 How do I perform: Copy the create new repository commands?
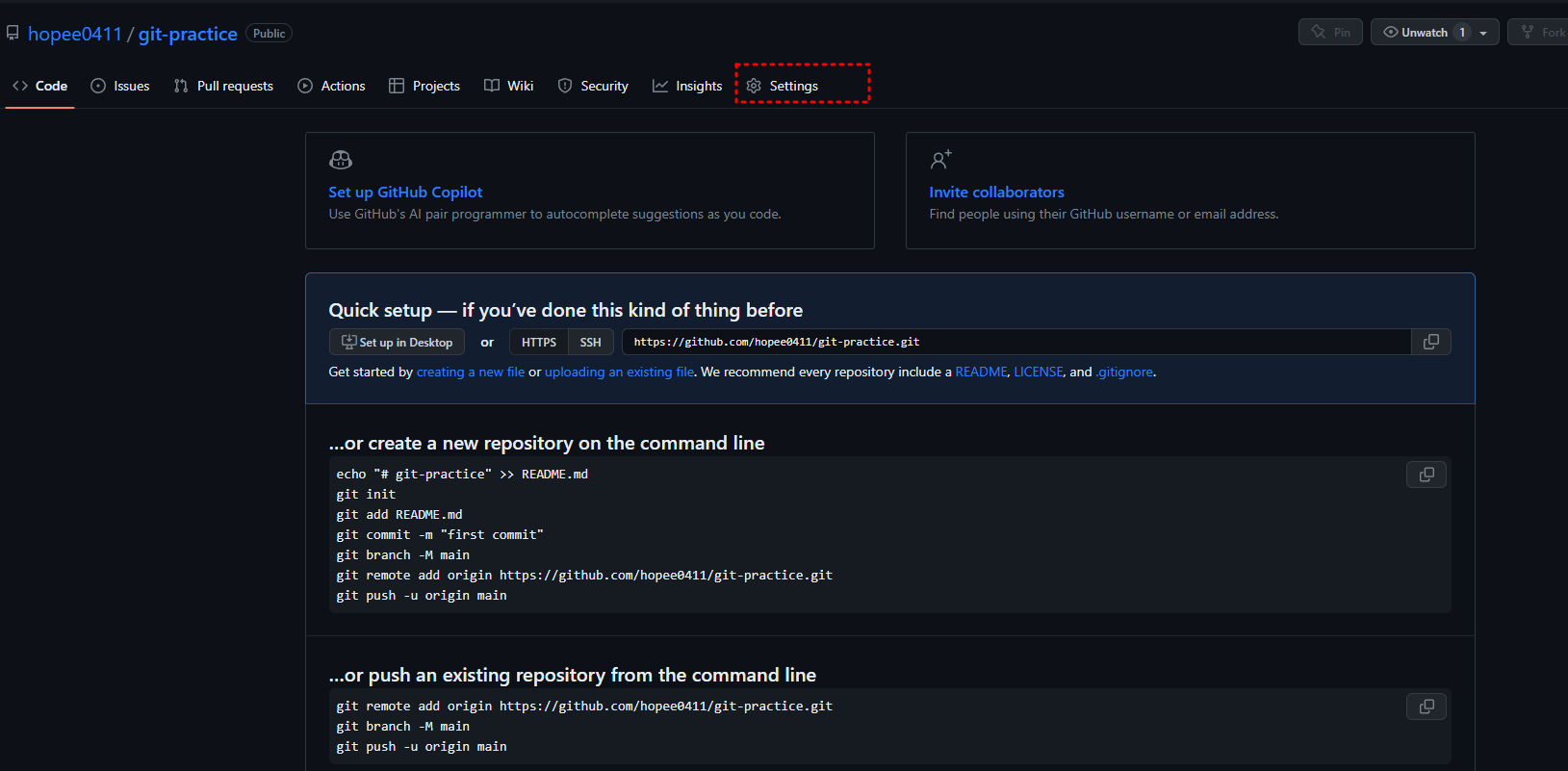point(1427,475)
